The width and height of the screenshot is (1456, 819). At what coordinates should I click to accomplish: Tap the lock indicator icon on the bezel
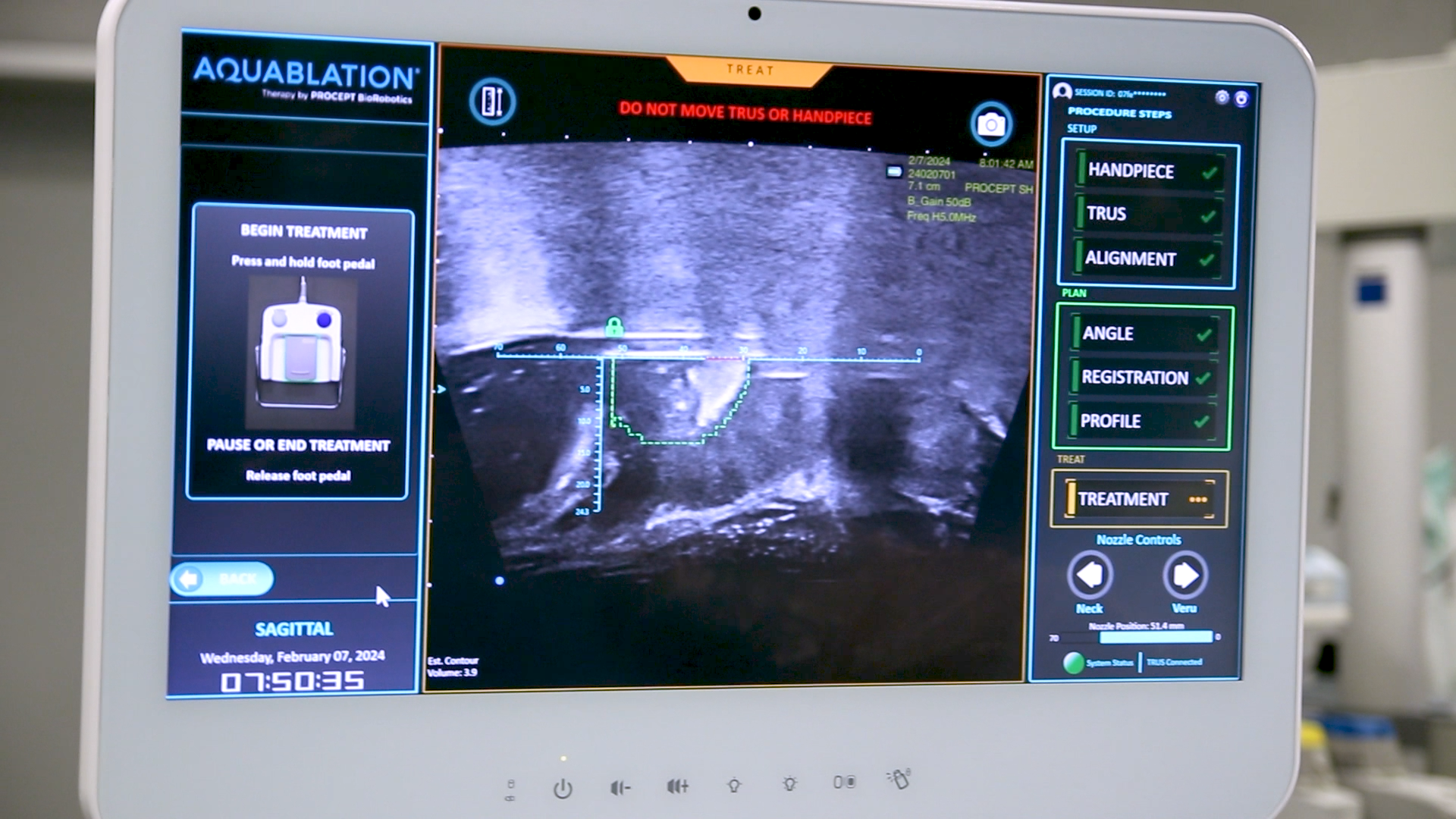[510, 789]
